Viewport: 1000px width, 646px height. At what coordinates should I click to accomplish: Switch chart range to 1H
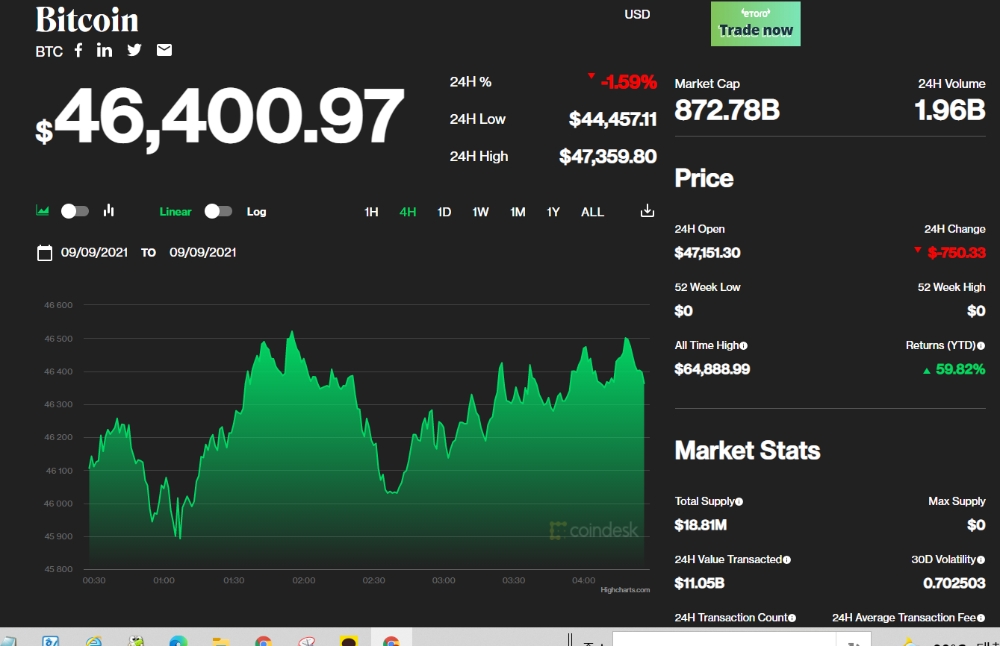click(x=371, y=212)
